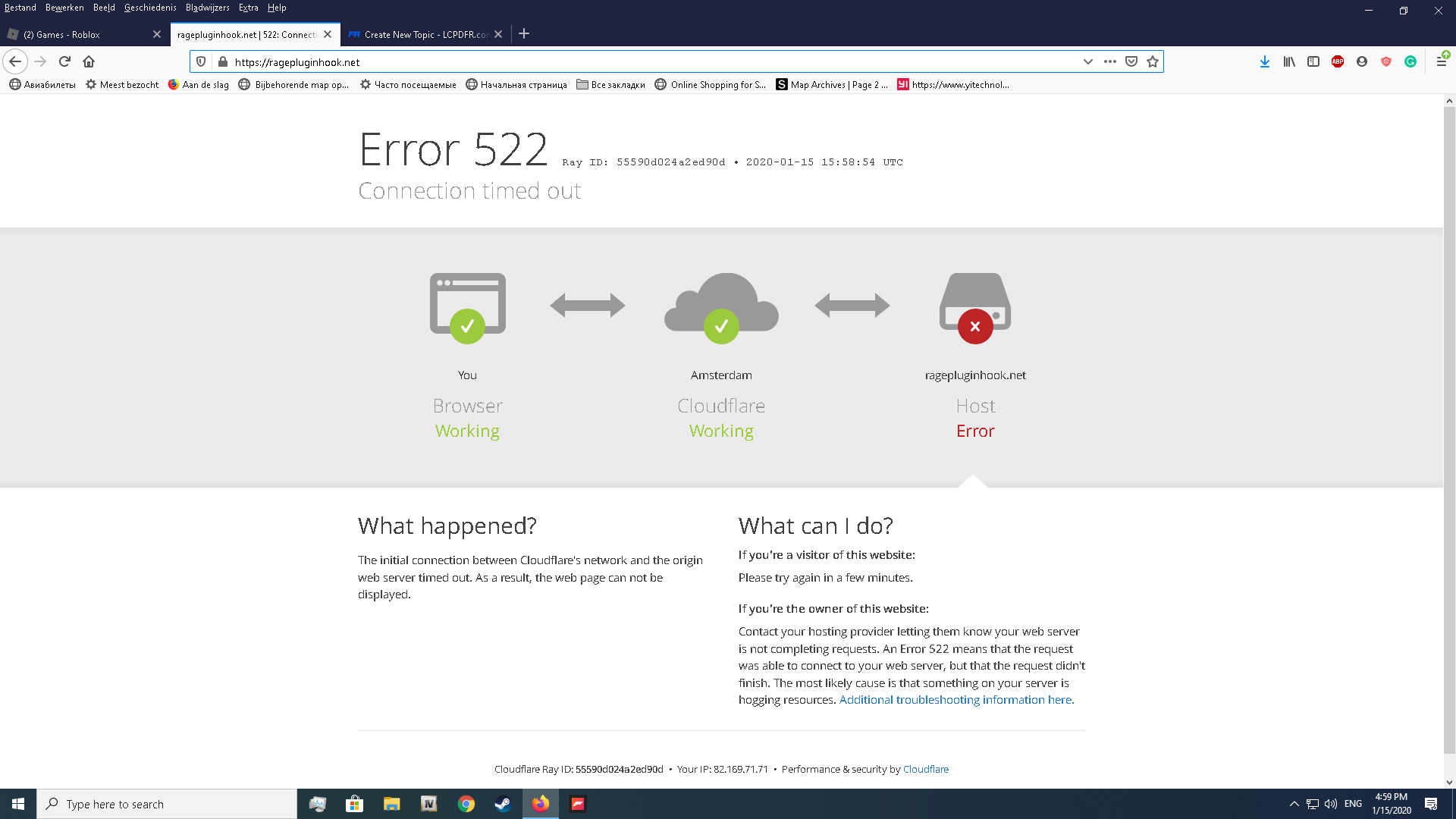Open the Library icon in toolbar
Image resolution: width=1456 pixels, height=819 pixels.
1288,61
